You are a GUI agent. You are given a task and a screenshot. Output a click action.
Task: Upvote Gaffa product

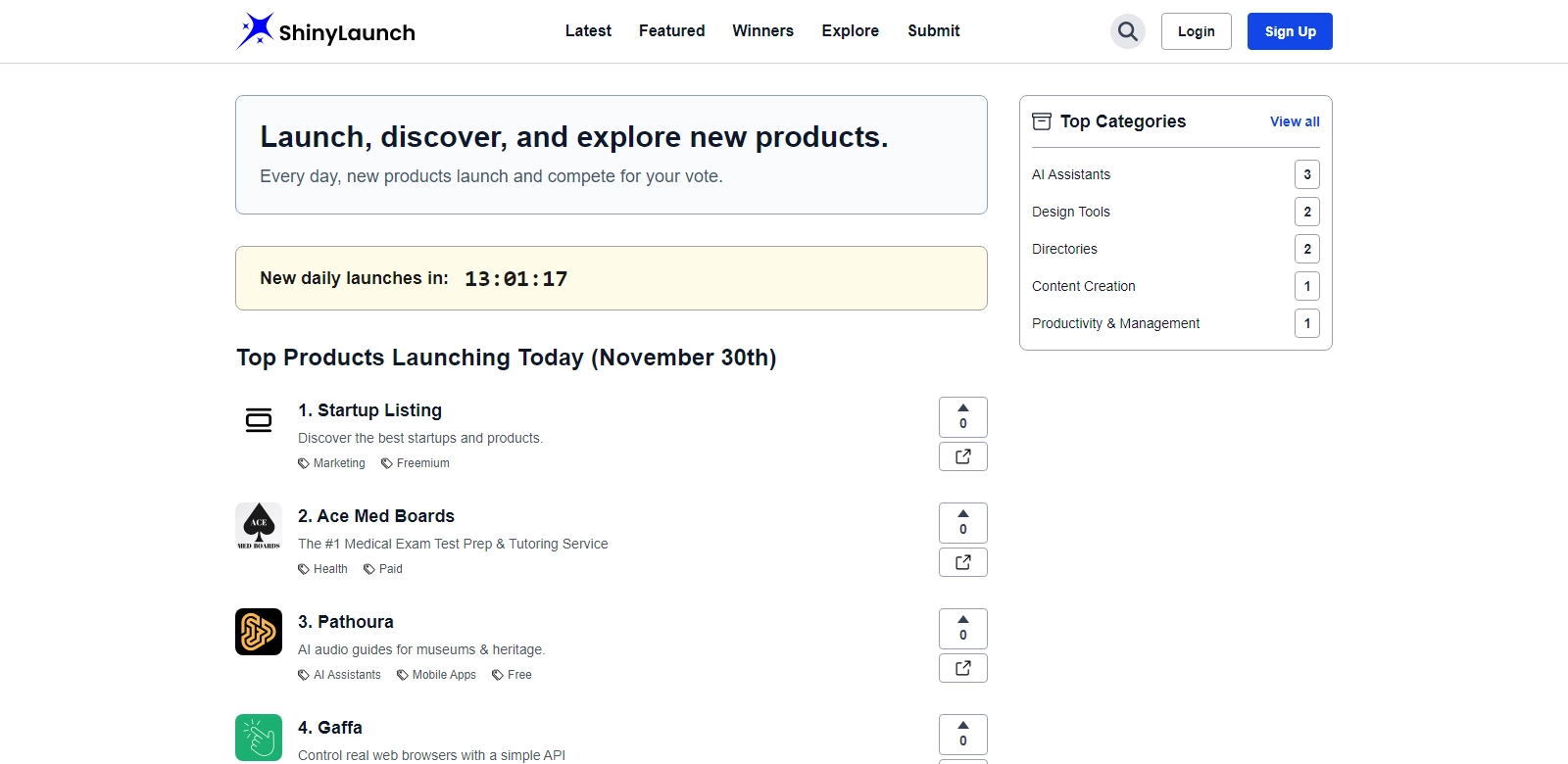coord(963,735)
